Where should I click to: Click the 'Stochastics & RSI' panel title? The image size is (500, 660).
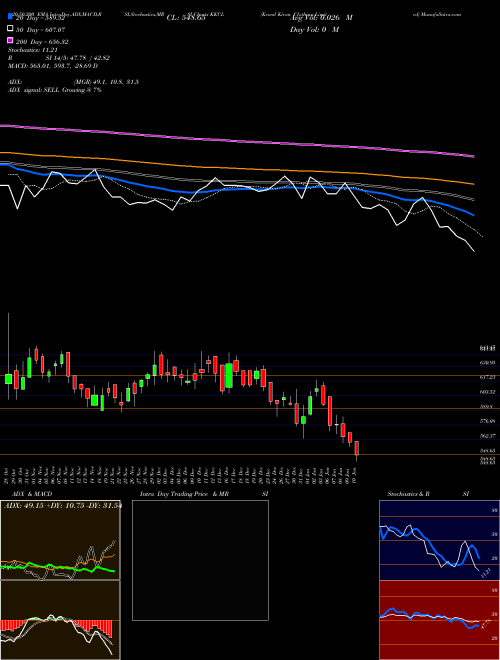[x=428, y=494]
